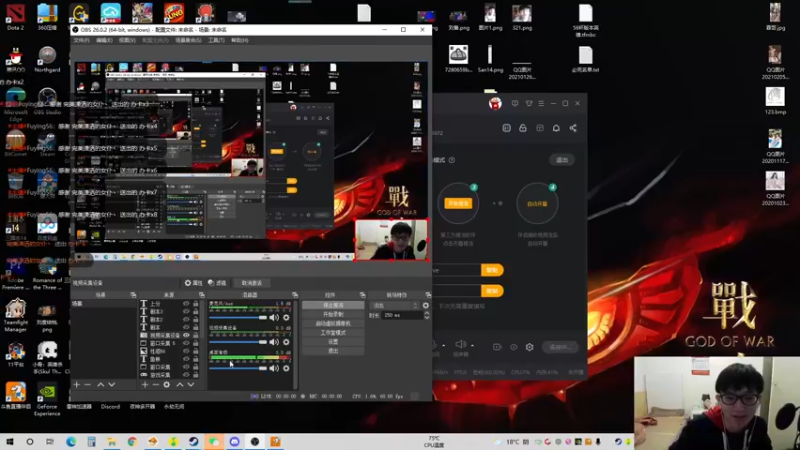The width and height of the screenshot is (800, 450).
Task: Open the 场景集合 menu in OBS
Action: point(188,40)
